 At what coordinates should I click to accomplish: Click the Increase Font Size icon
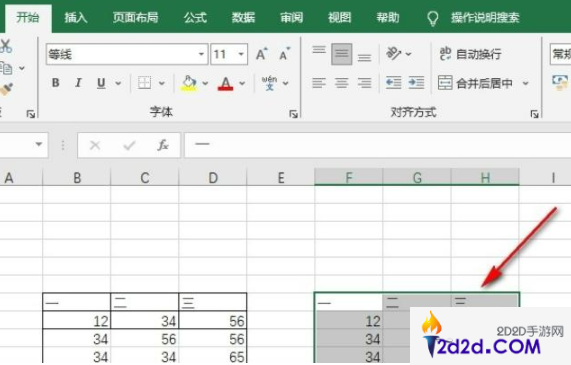click(x=262, y=54)
